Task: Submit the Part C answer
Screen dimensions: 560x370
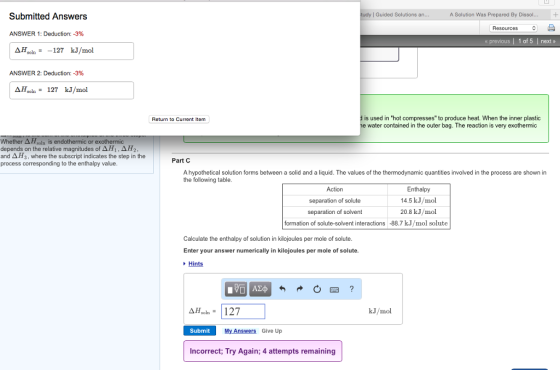Action: [200, 331]
